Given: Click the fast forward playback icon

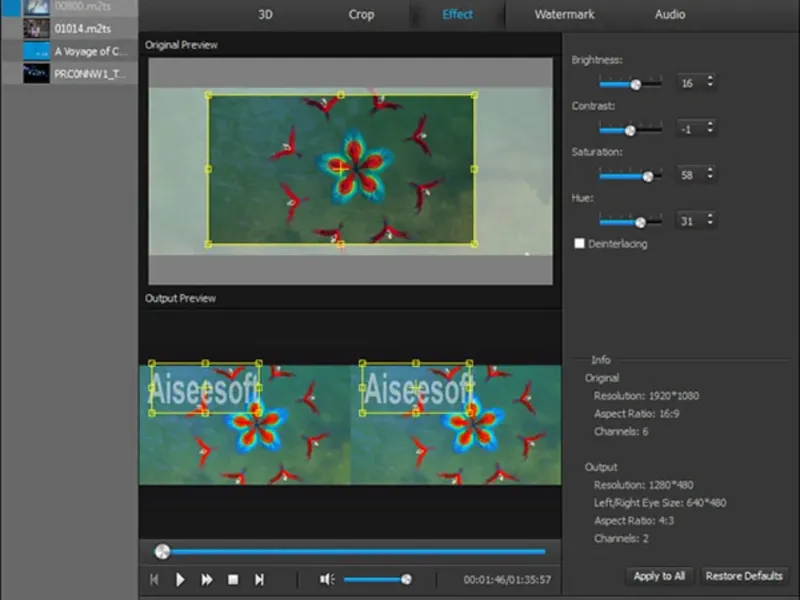Looking at the screenshot, I should pos(207,579).
